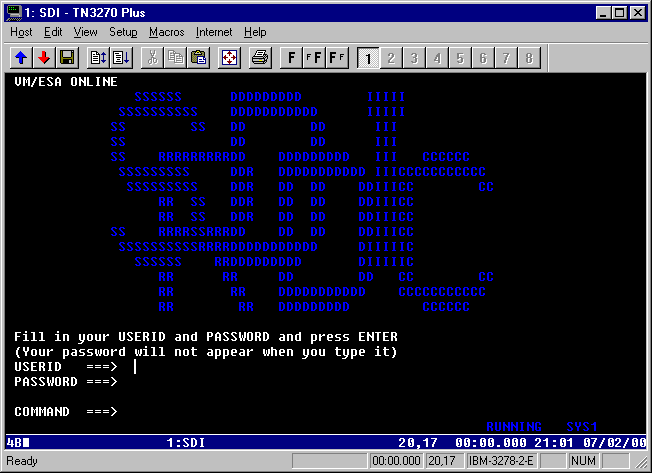Click the RUNNING status text
Viewport: 652px width, 473px height.
514,426
